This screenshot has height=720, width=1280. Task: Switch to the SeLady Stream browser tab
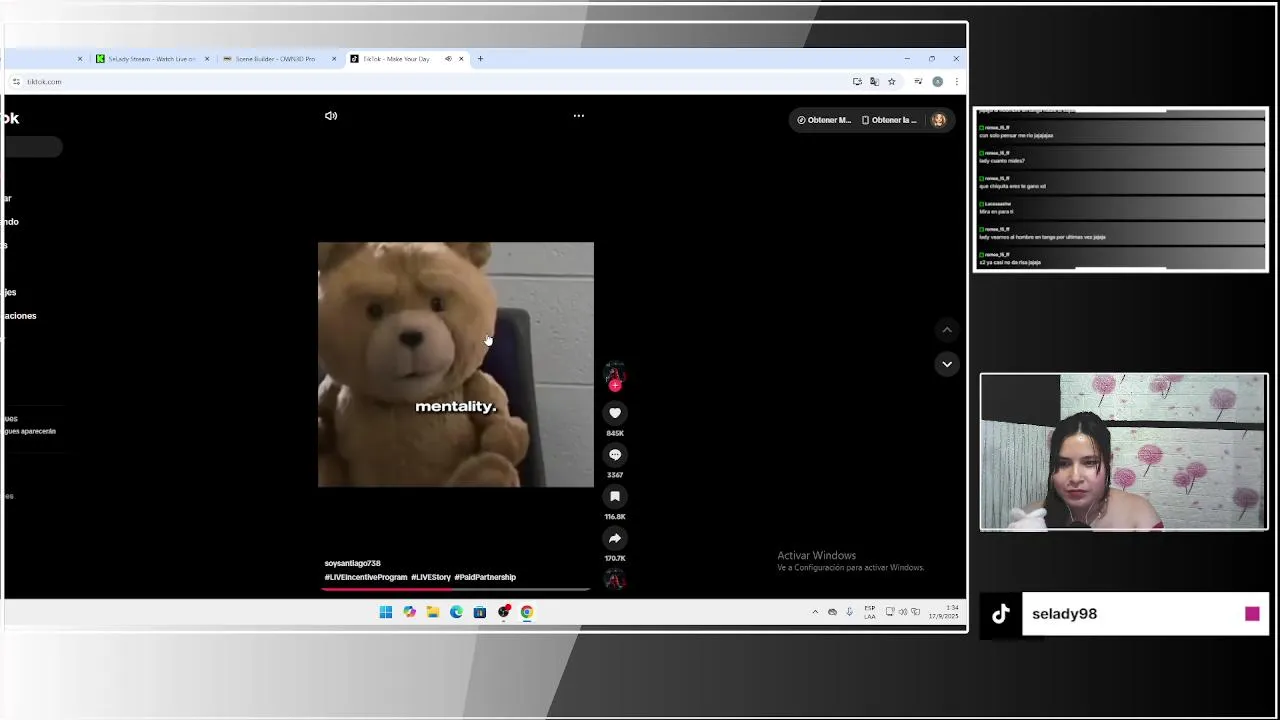click(x=151, y=59)
